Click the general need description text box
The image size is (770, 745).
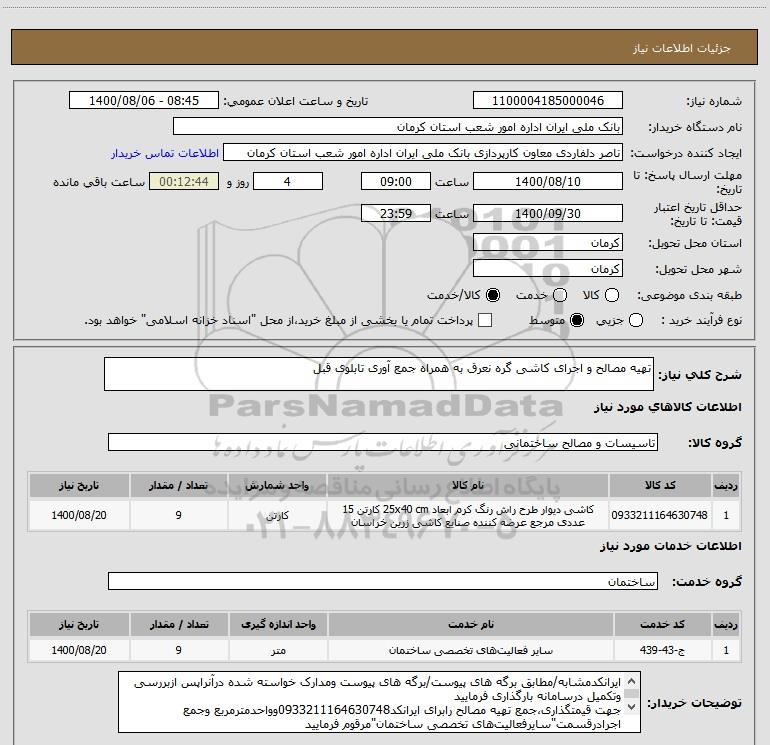coord(379,374)
